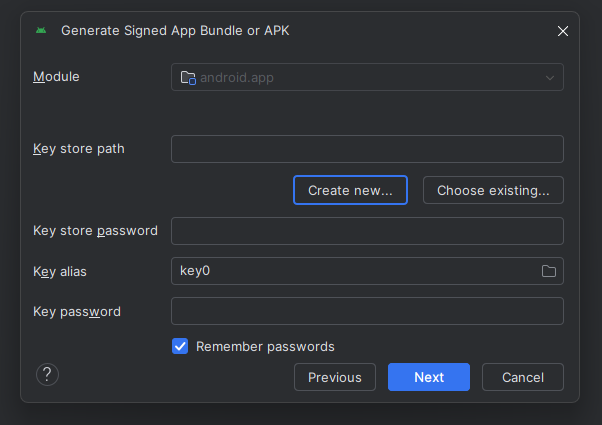Close the Generate Signed App Bundle dialog
This screenshot has width=602, height=425.
pos(563,31)
